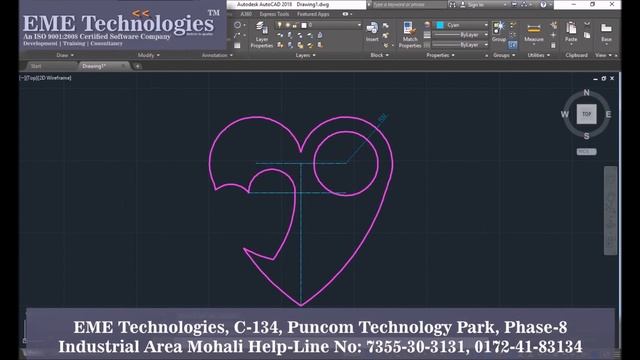Expand the Properties panel flyout

point(440,55)
